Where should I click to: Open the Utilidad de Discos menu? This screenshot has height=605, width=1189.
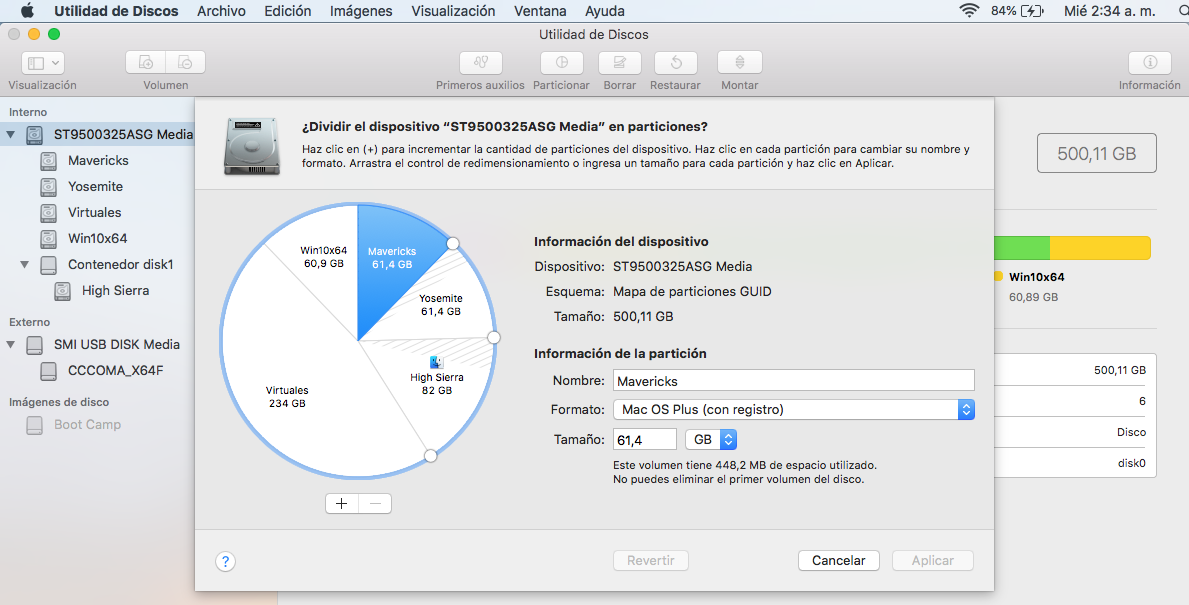tap(116, 11)
